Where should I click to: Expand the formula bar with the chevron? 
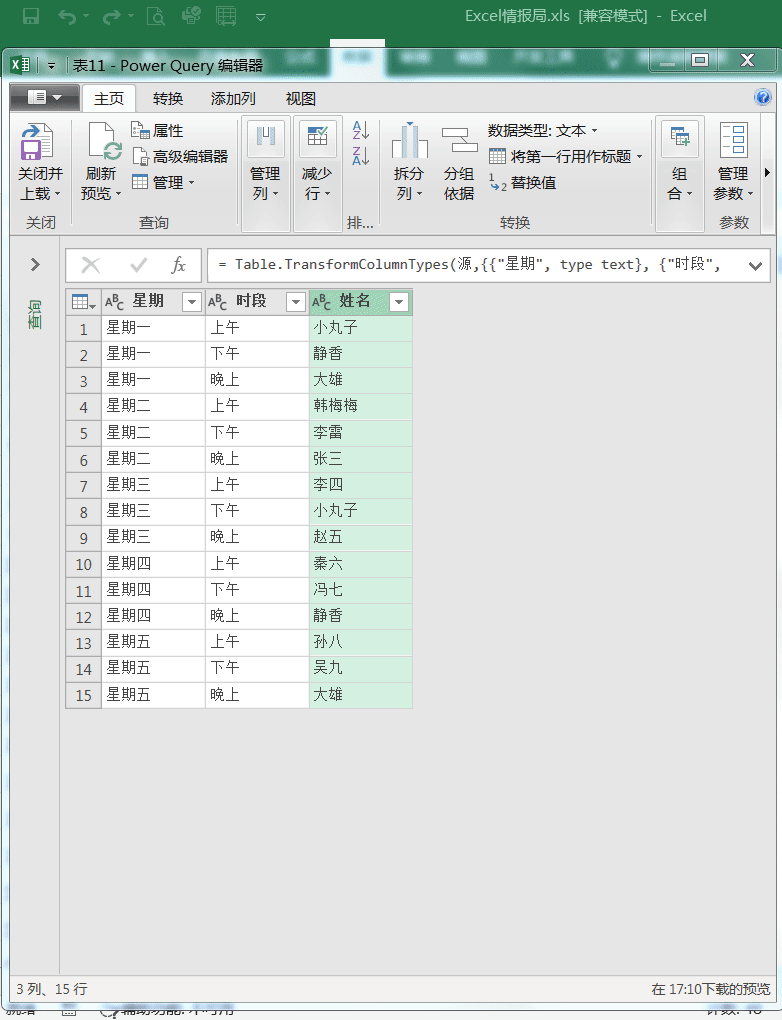[753, 265]
